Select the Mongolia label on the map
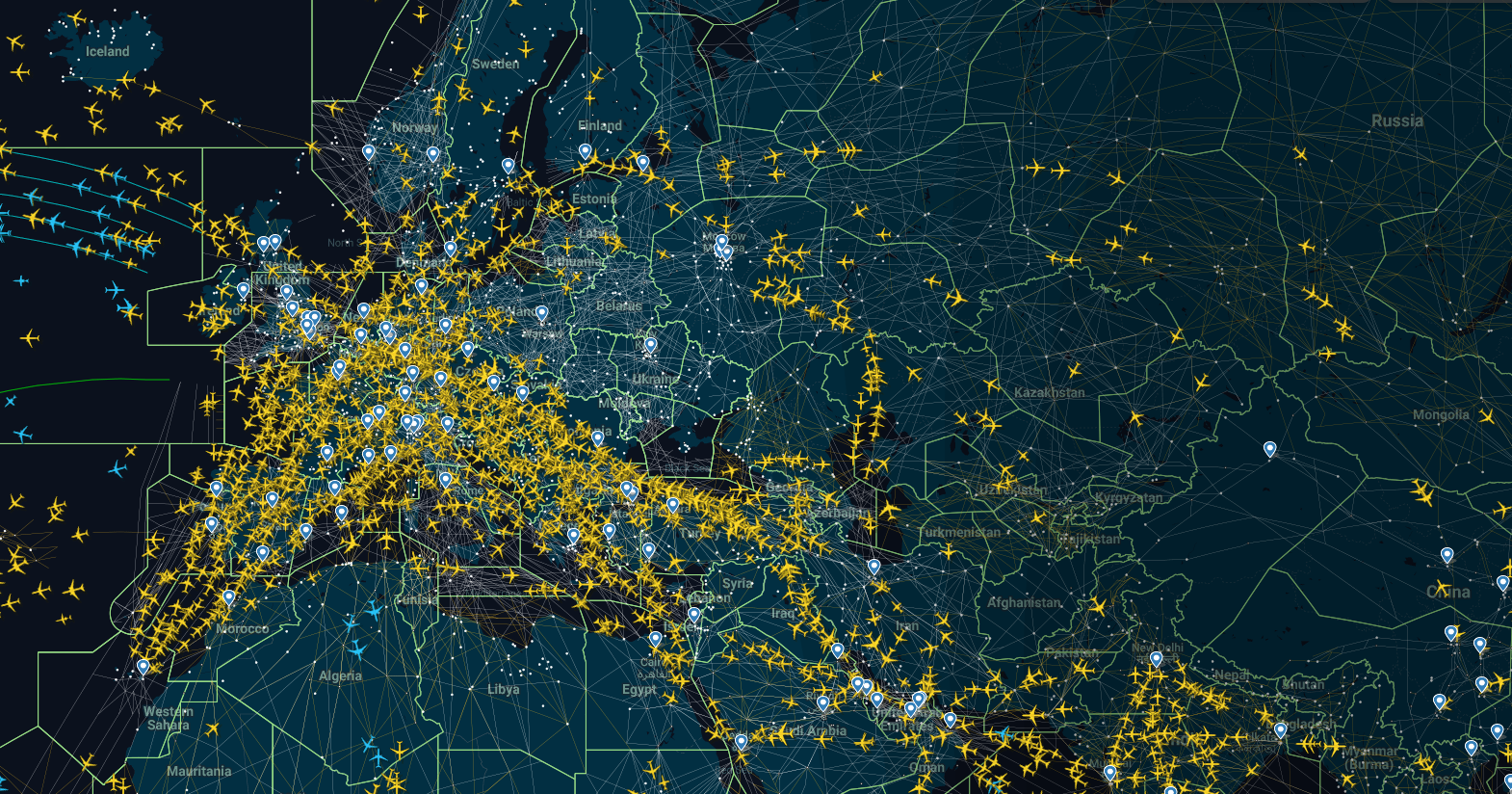The image size is (1512, 794). click(1440, 414)
